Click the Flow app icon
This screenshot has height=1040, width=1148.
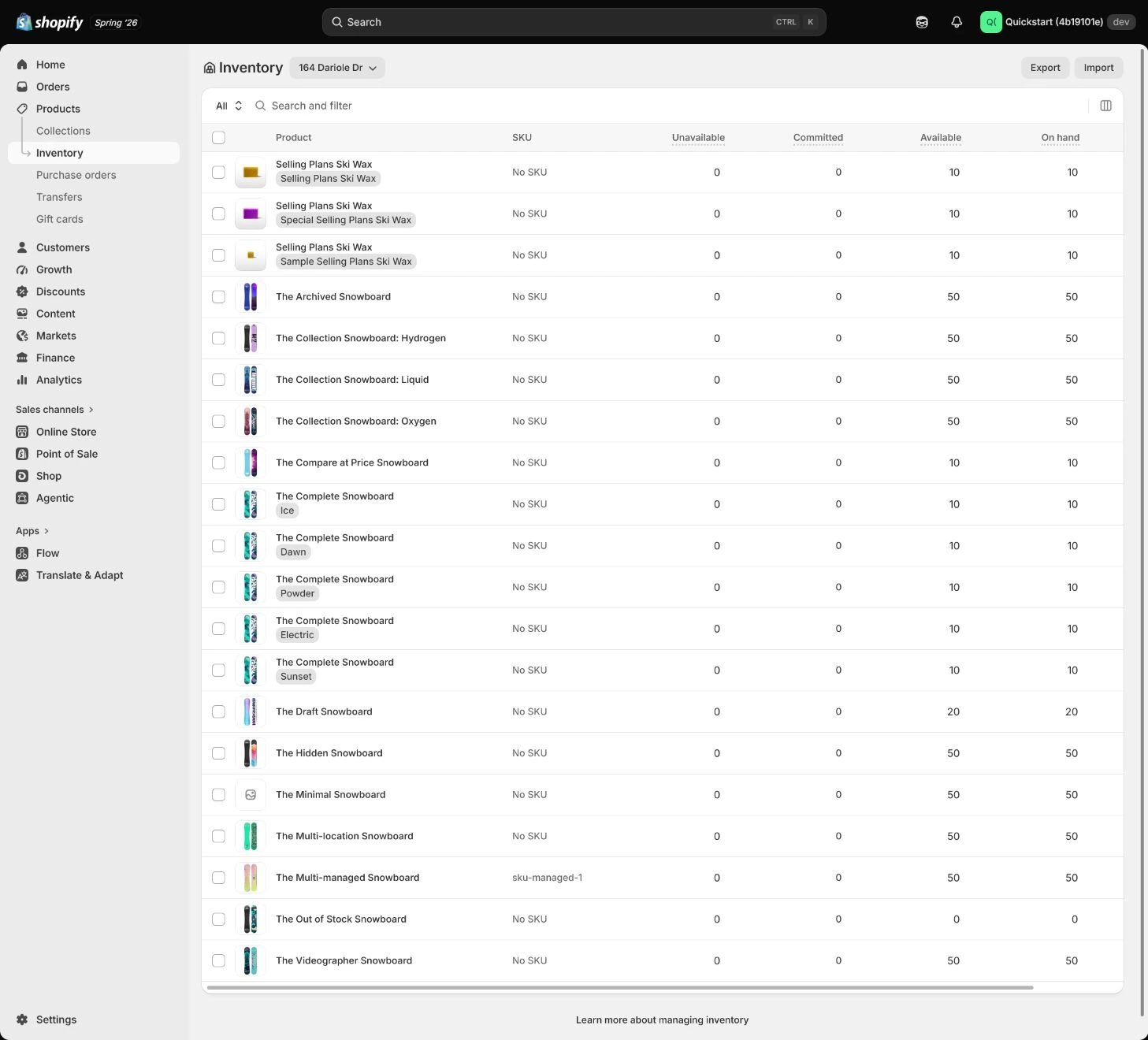(x=22, y=553)
